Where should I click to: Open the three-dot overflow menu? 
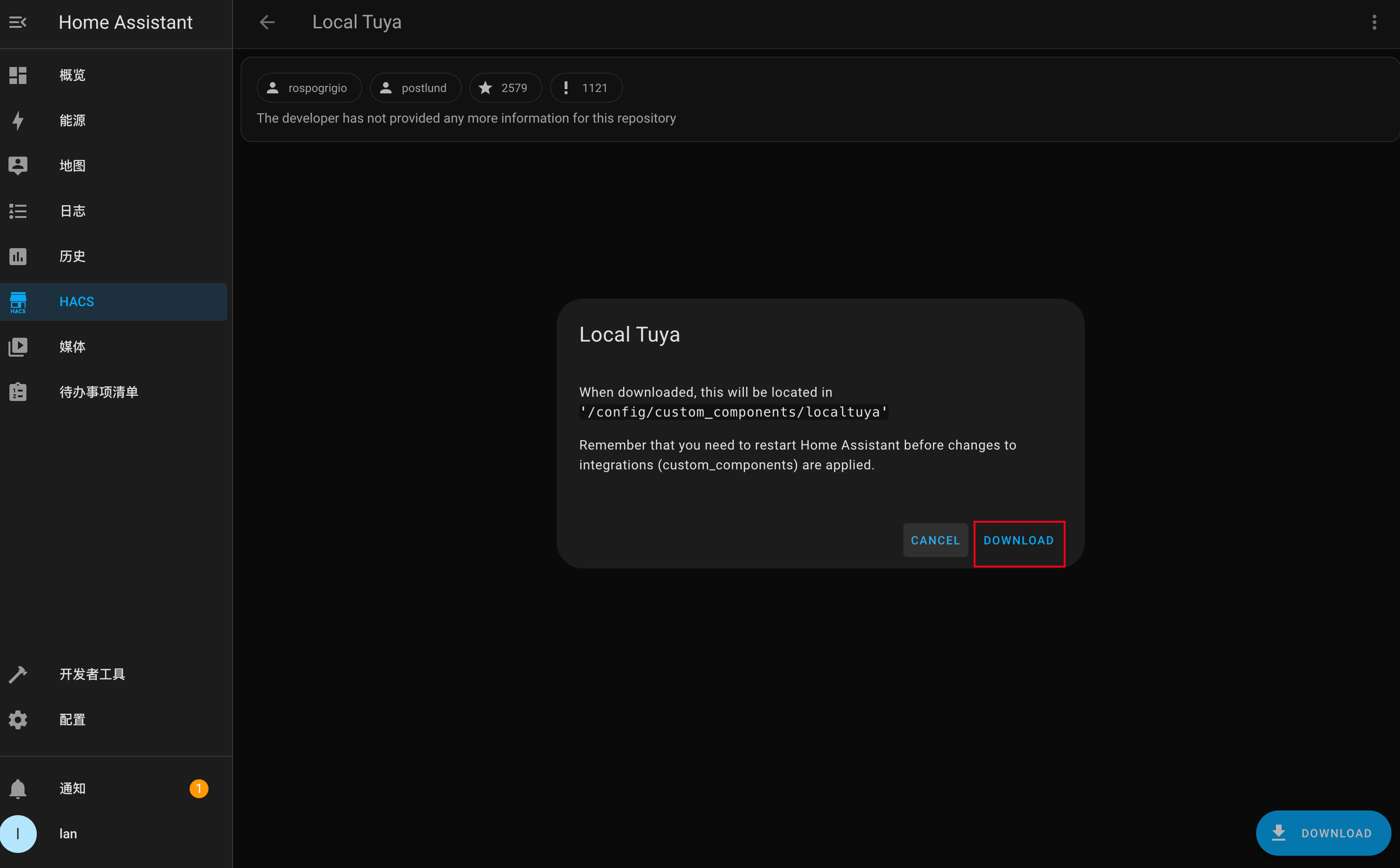[x=1374, y=22]
